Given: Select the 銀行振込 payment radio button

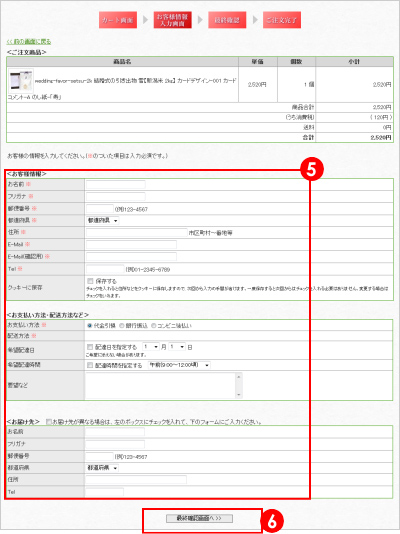Looking at the screenshot, I should [122, 326].
